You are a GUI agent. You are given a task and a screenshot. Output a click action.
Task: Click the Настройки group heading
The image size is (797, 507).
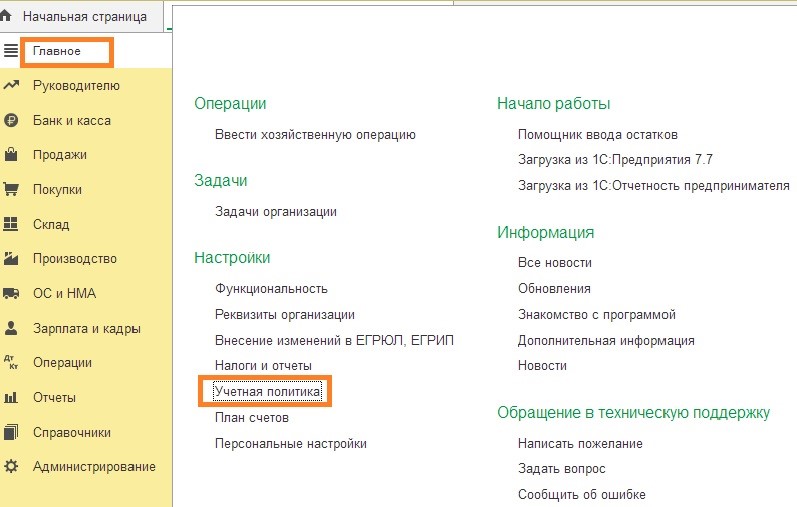[x=232, y=258]
